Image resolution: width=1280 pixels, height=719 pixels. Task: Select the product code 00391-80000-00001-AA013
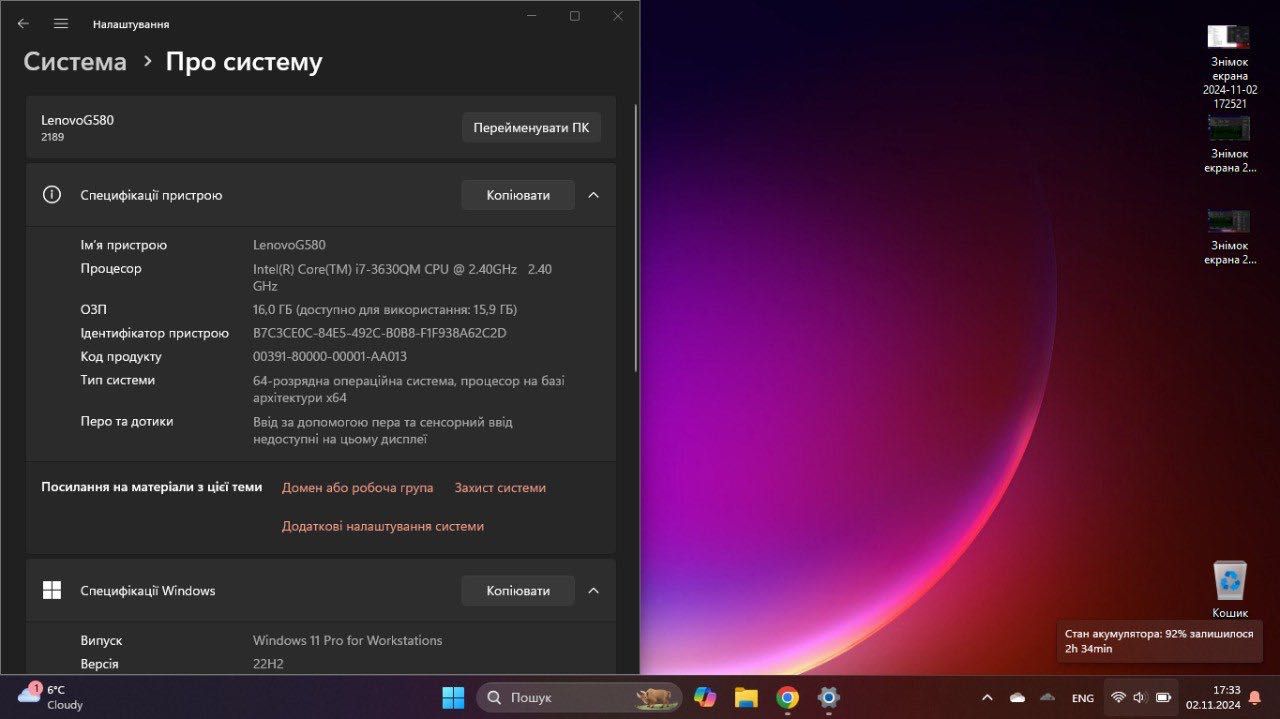[330, 356]
